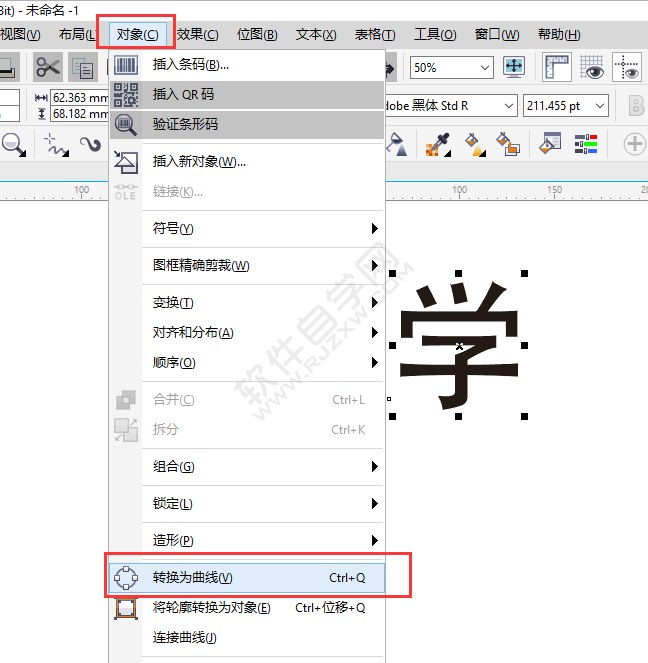This screenshot has width=648, height=663.
Task: Open the 工具(O) menu
Action: (435, 34)
